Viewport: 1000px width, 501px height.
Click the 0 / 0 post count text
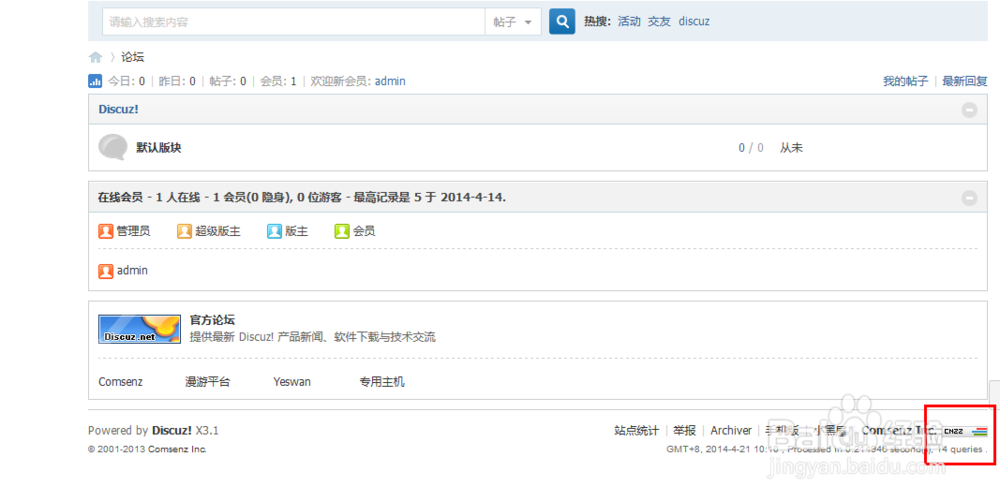coord(751,148)
